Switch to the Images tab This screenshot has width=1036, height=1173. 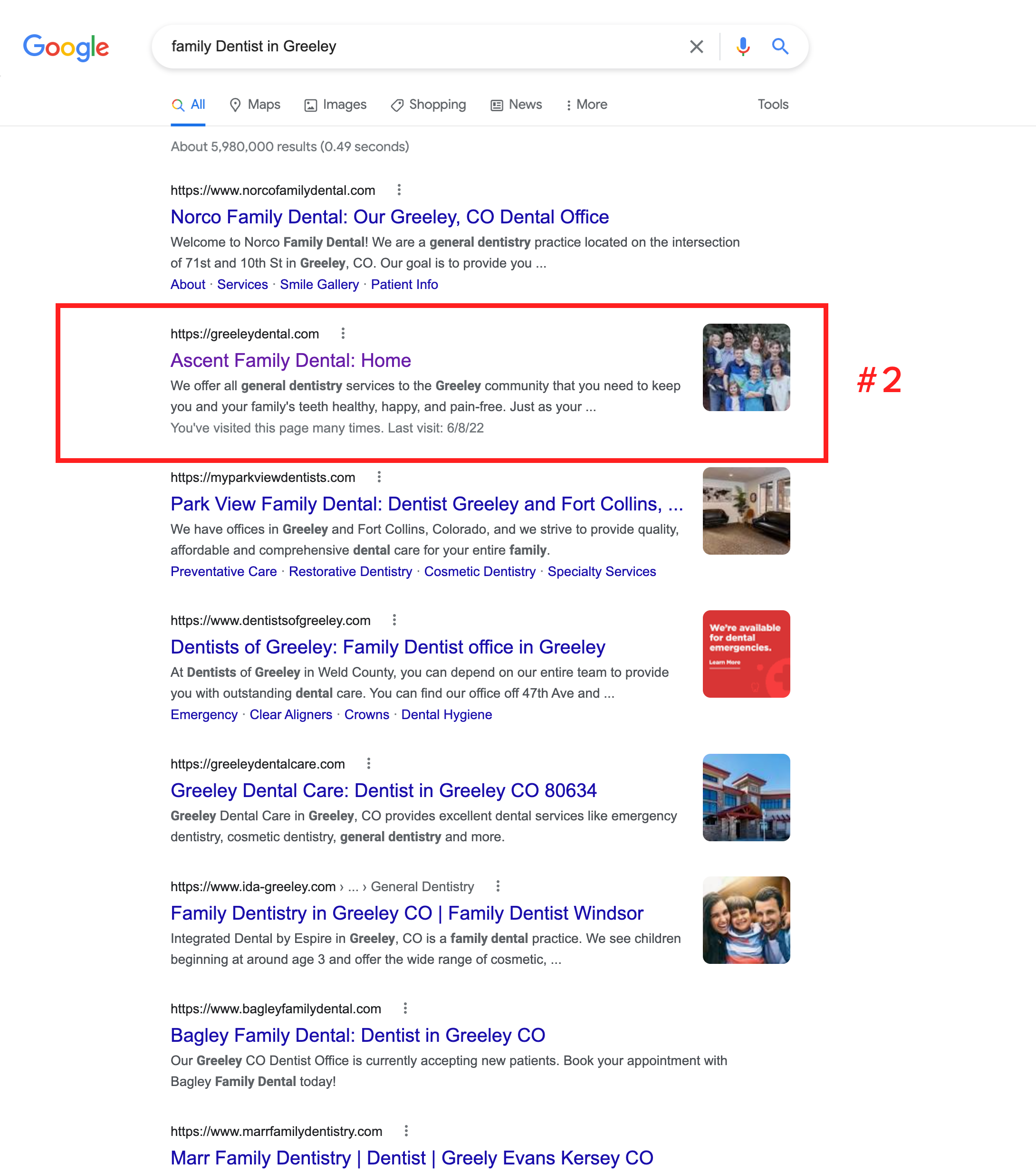coord(335,105)
